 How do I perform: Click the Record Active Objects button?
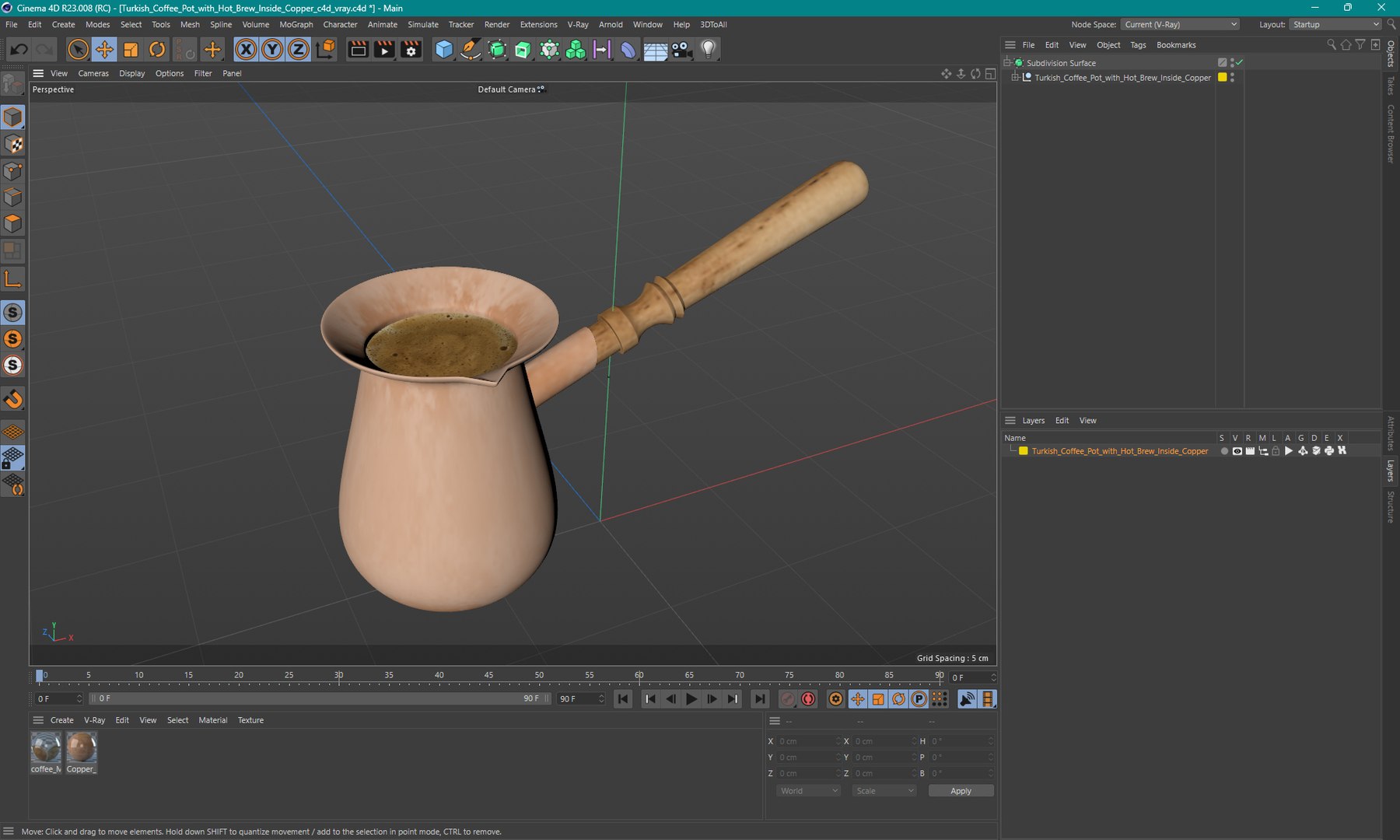coord(788,699)
